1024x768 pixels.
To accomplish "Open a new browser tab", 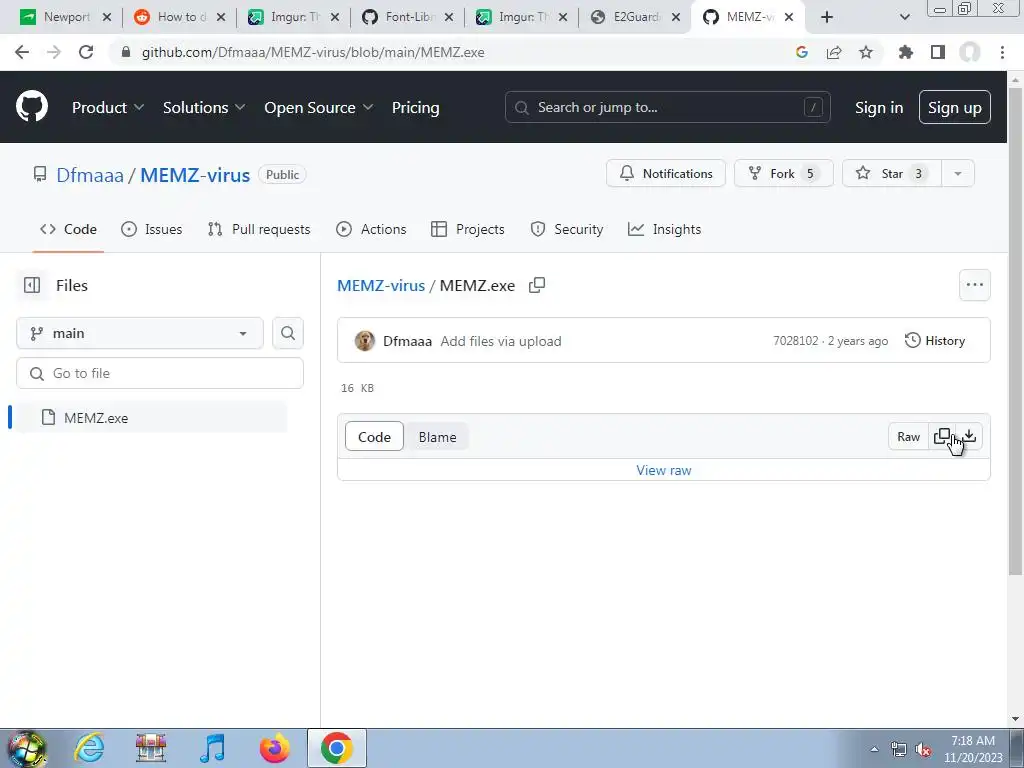I will pyautogui.click(x=827, y=17).
